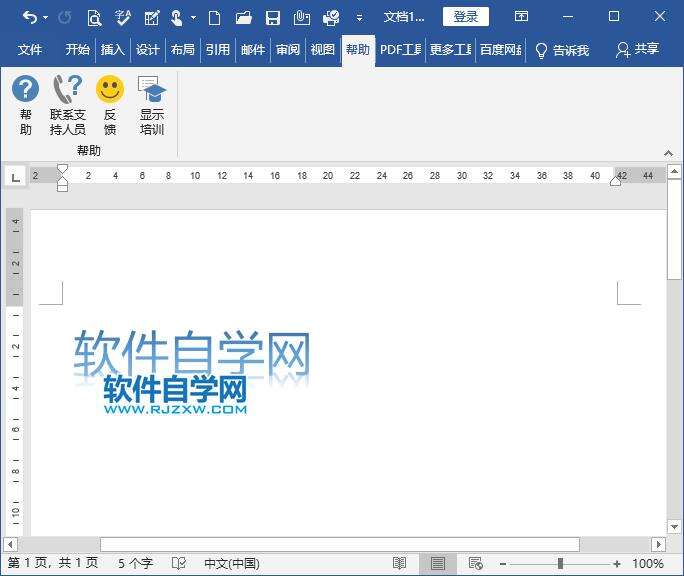
Task: Click horizontal scrollbar right arrow
Action: [x=659, y=544]
